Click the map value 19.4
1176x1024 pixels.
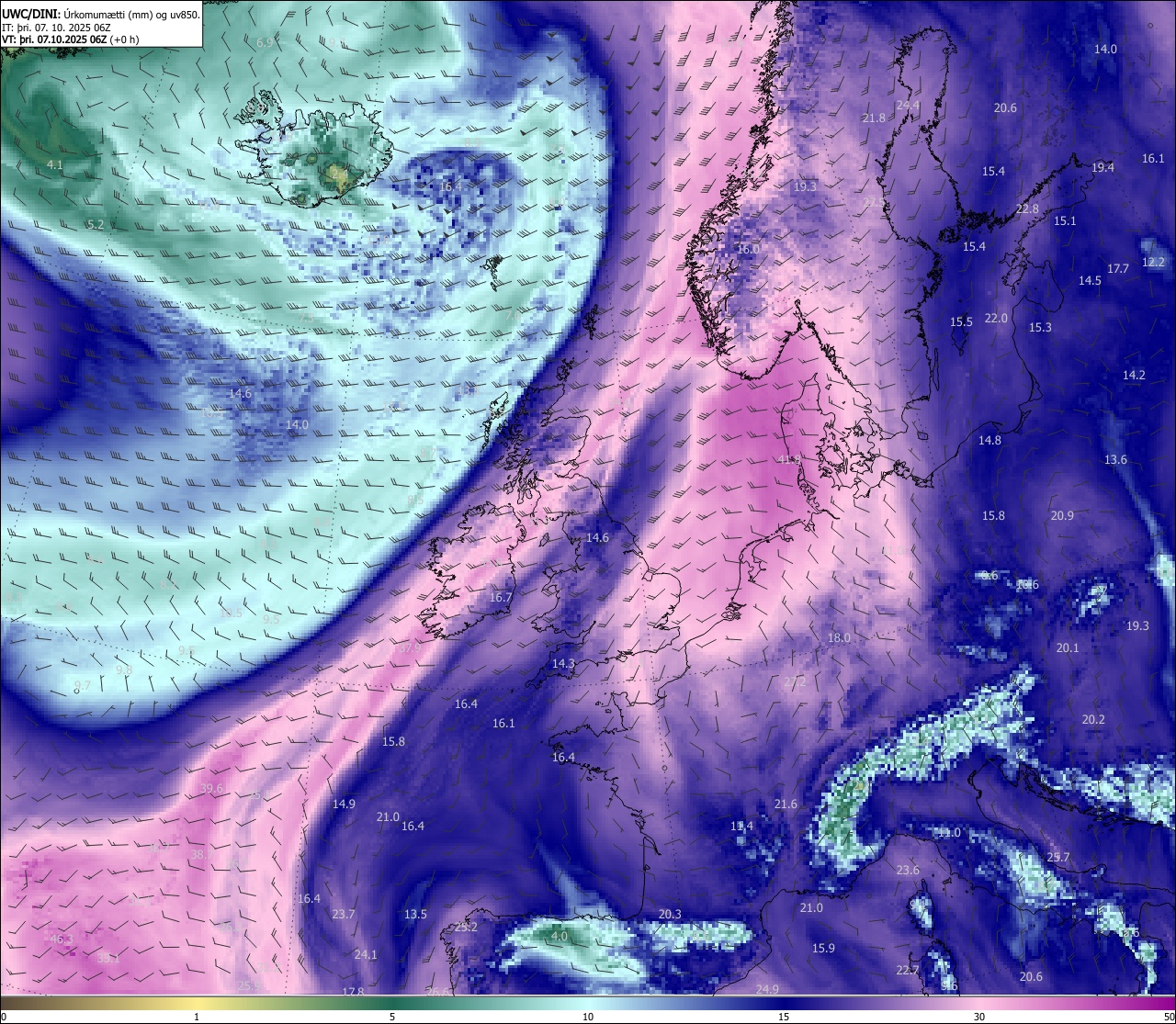click(x=1102, y=167)
